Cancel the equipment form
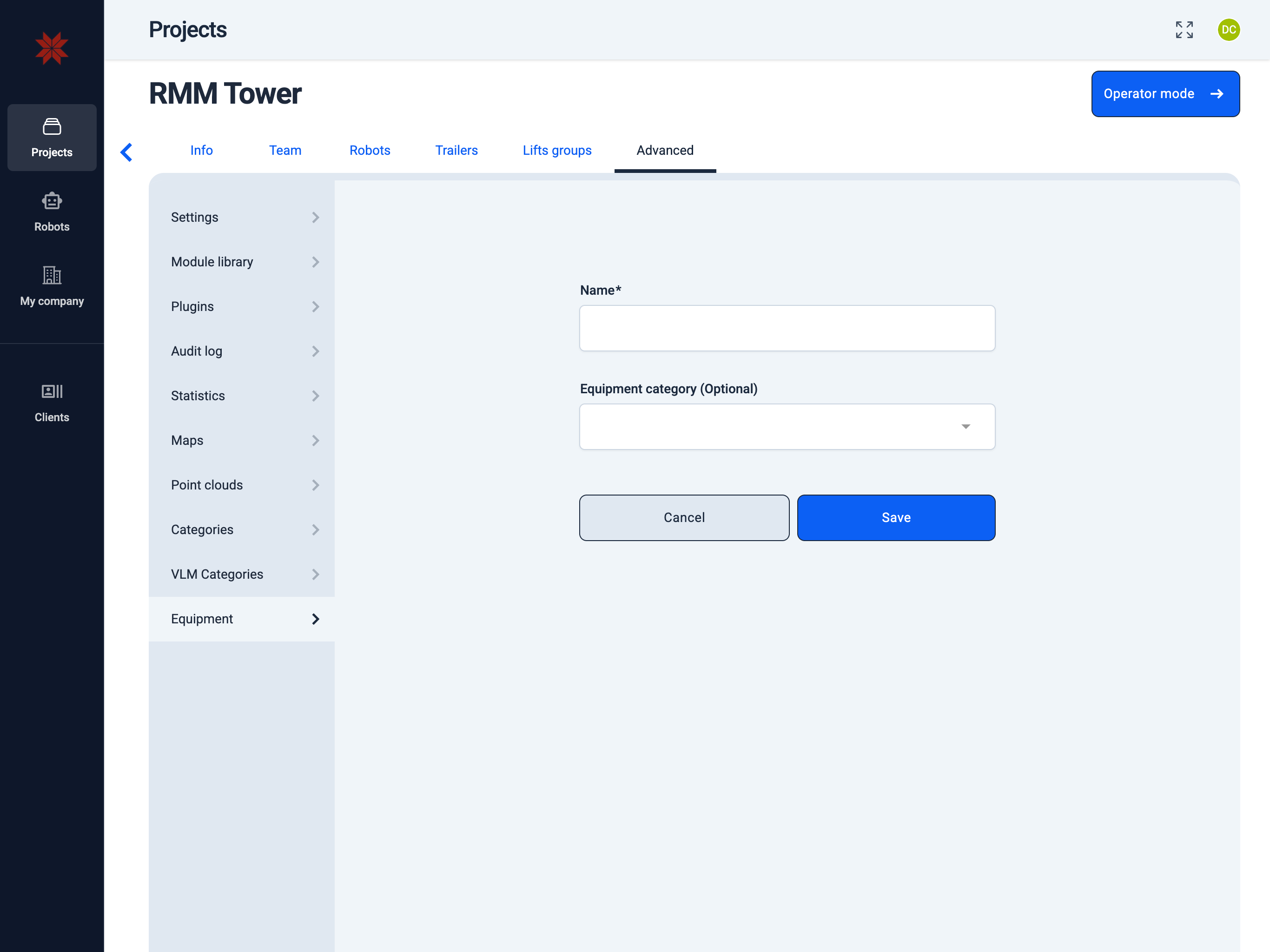Viewport: 1270px width, 952px height. click(684, 517)
